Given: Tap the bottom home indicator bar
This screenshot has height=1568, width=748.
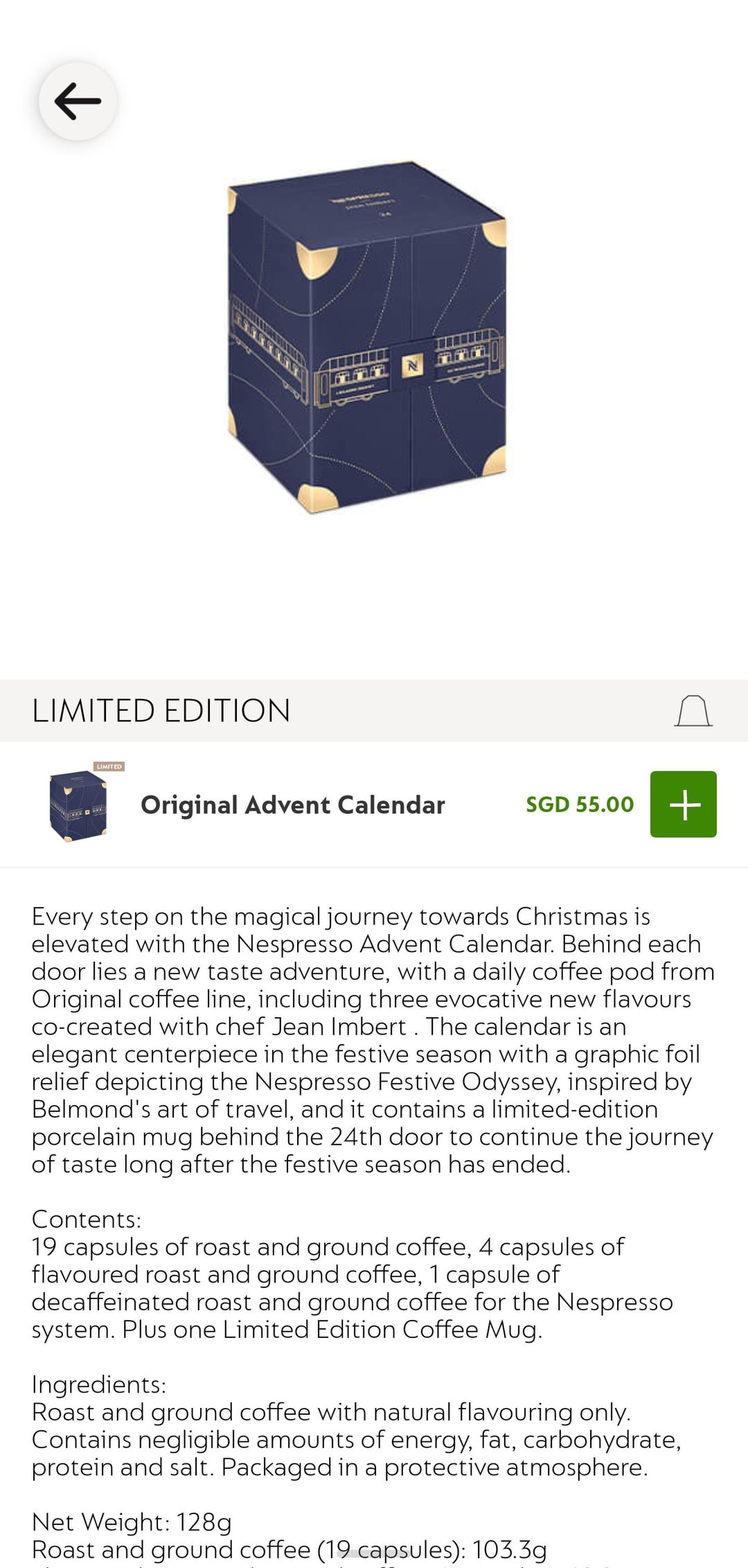Looking at the screenshot, I should click(374, 1554).
